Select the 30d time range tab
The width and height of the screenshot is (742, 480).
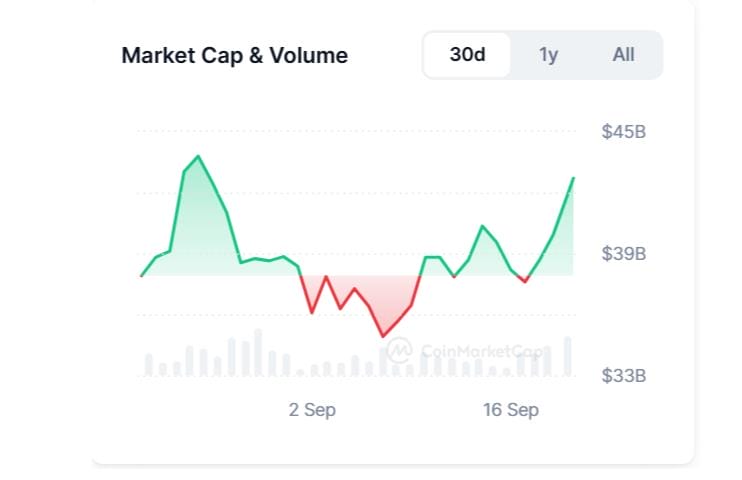point(467,55)
